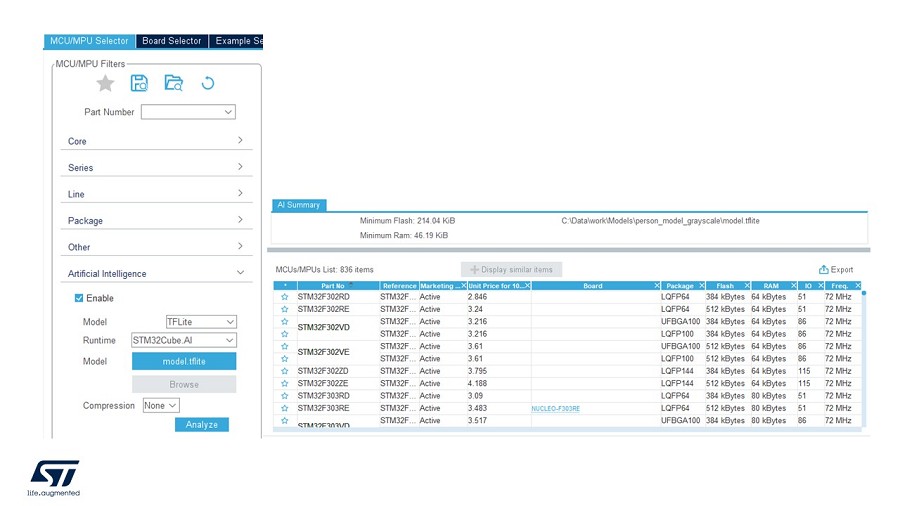
Task: Favorite the STM32F302VD UFBGA100 row star
Action: click(285, 322)
